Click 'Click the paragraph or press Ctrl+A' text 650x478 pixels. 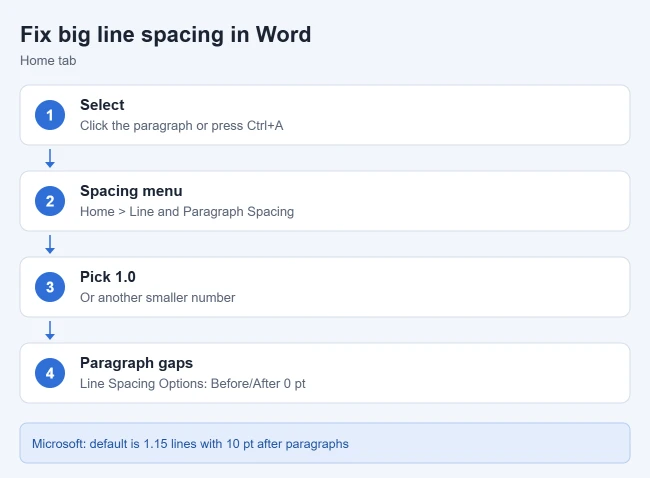click(182, 126)
